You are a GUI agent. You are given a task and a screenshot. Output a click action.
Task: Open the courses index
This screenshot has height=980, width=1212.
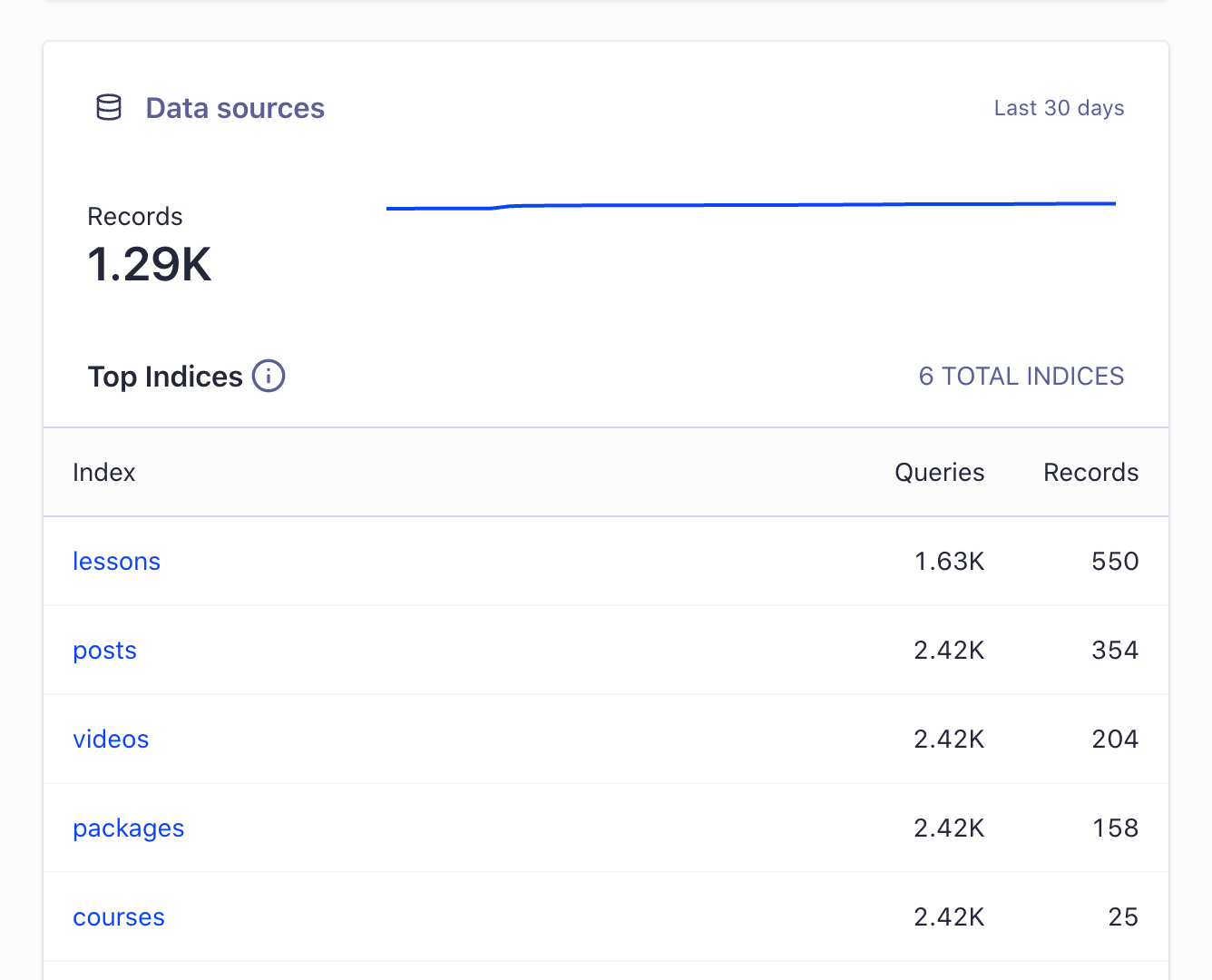(119, 916)
